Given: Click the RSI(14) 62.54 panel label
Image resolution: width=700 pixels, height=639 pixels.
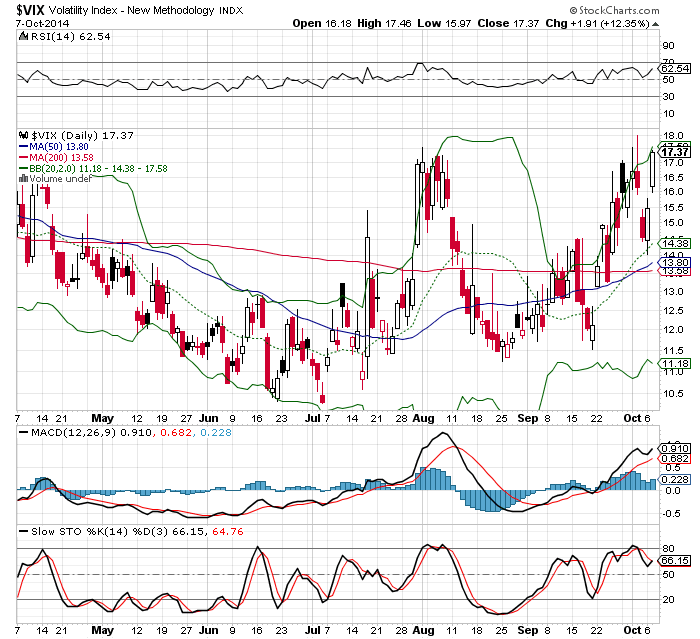Looking at the screenshot, I should coord(71,37).
